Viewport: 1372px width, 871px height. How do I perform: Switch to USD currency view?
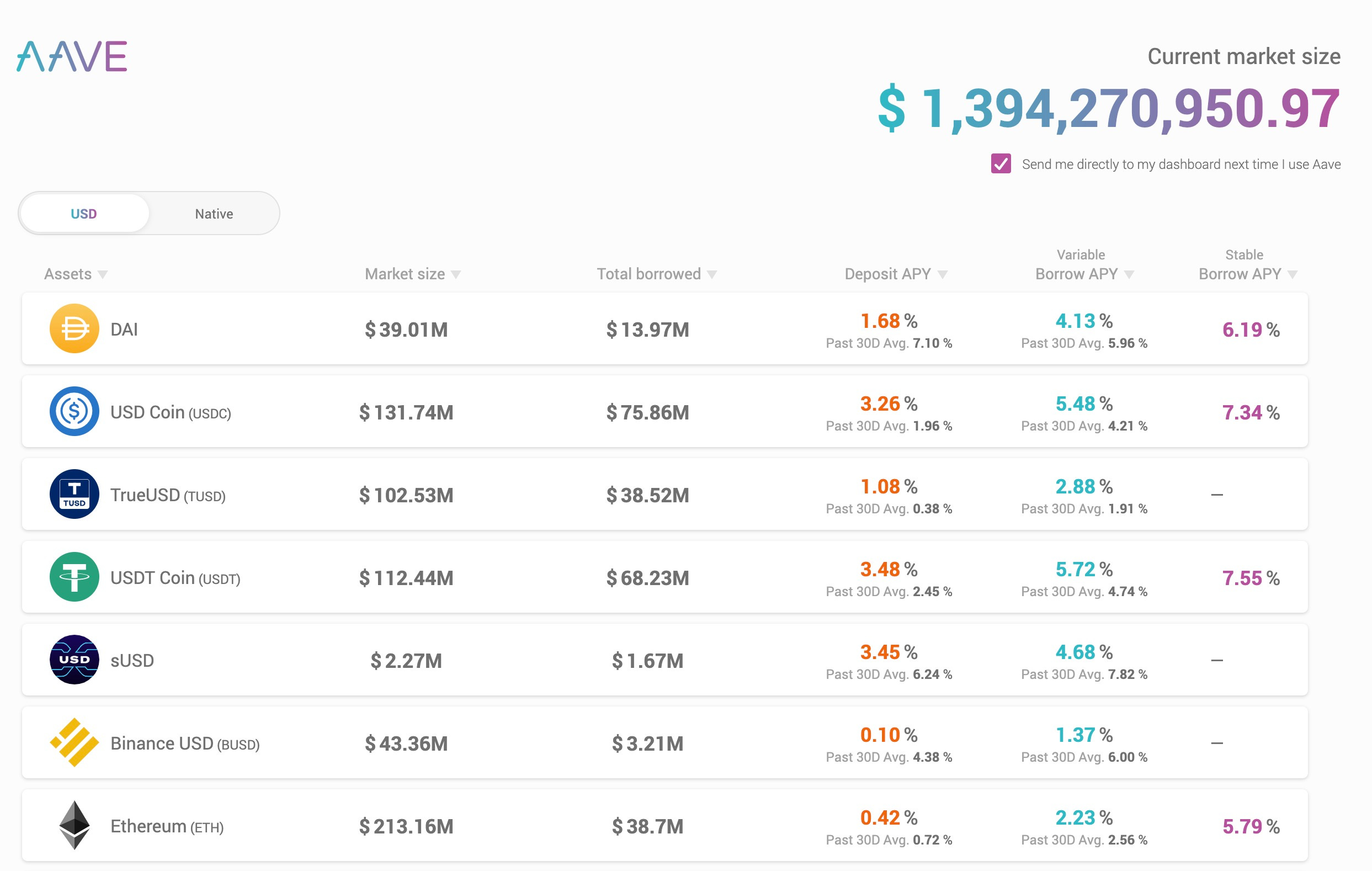84,214
